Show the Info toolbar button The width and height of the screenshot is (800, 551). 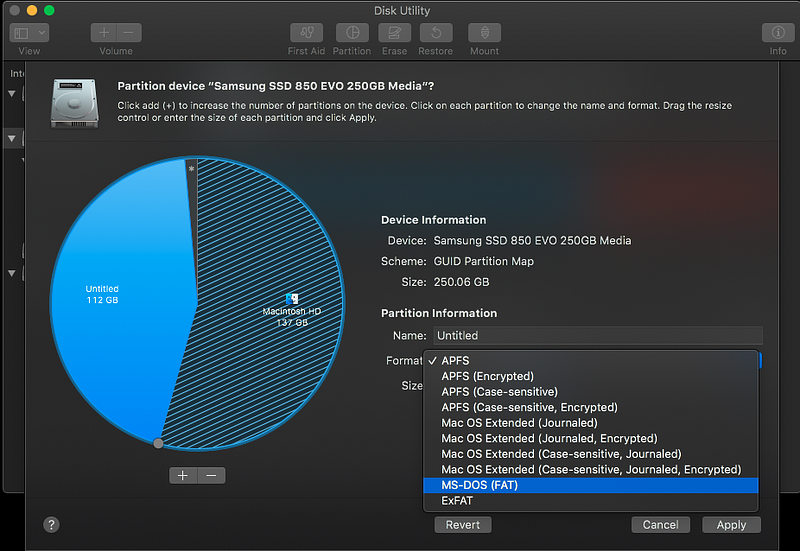tap(778, 33)
